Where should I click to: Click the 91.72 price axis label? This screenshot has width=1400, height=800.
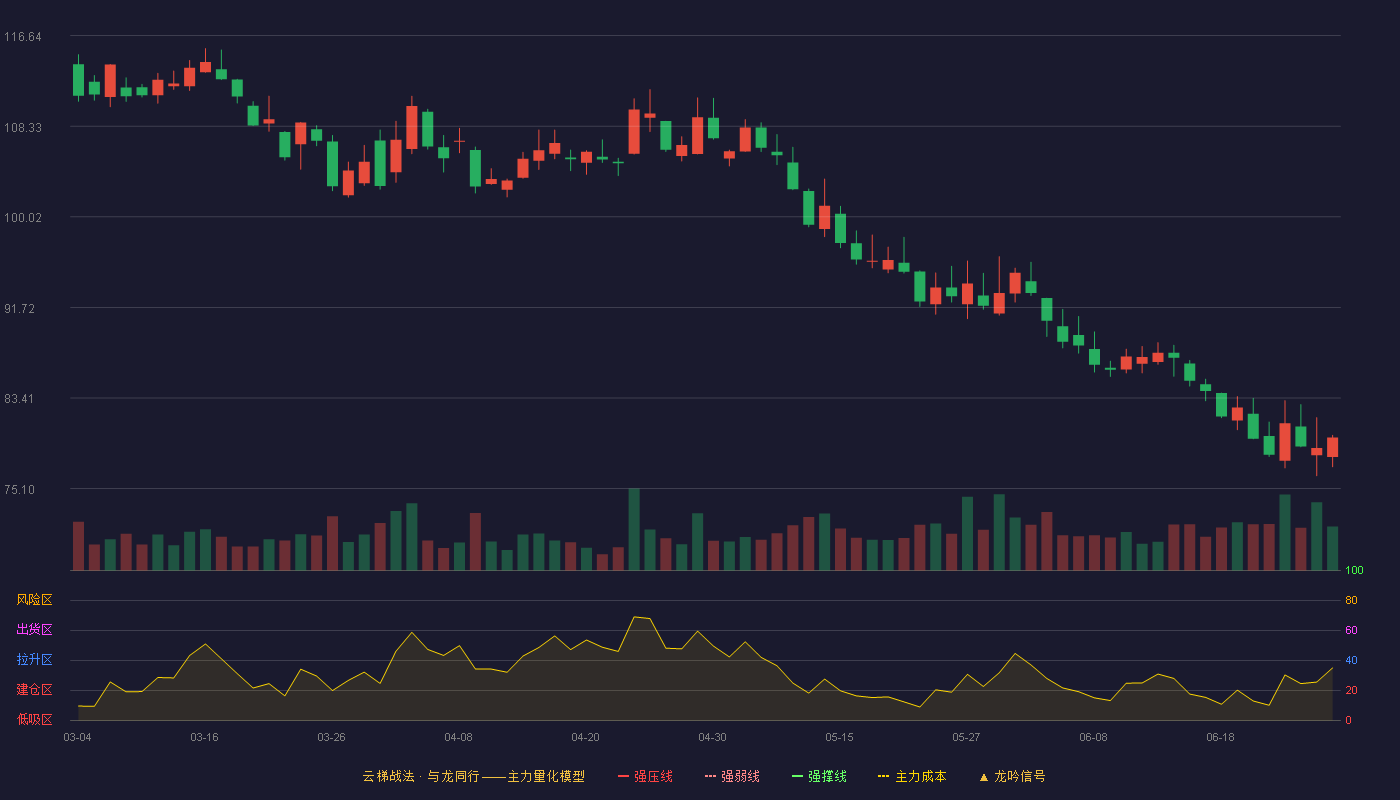point(20,309)
